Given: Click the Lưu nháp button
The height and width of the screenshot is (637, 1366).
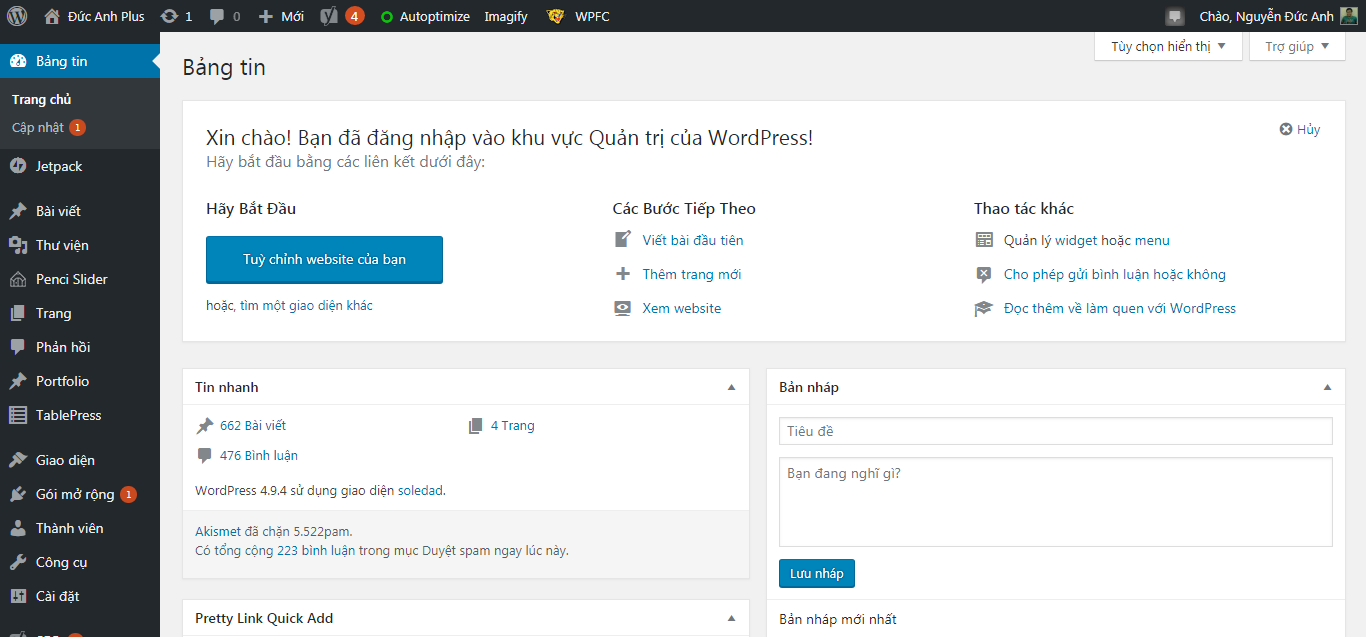Looking at the screenshot, I should click(x=816, y=573).
